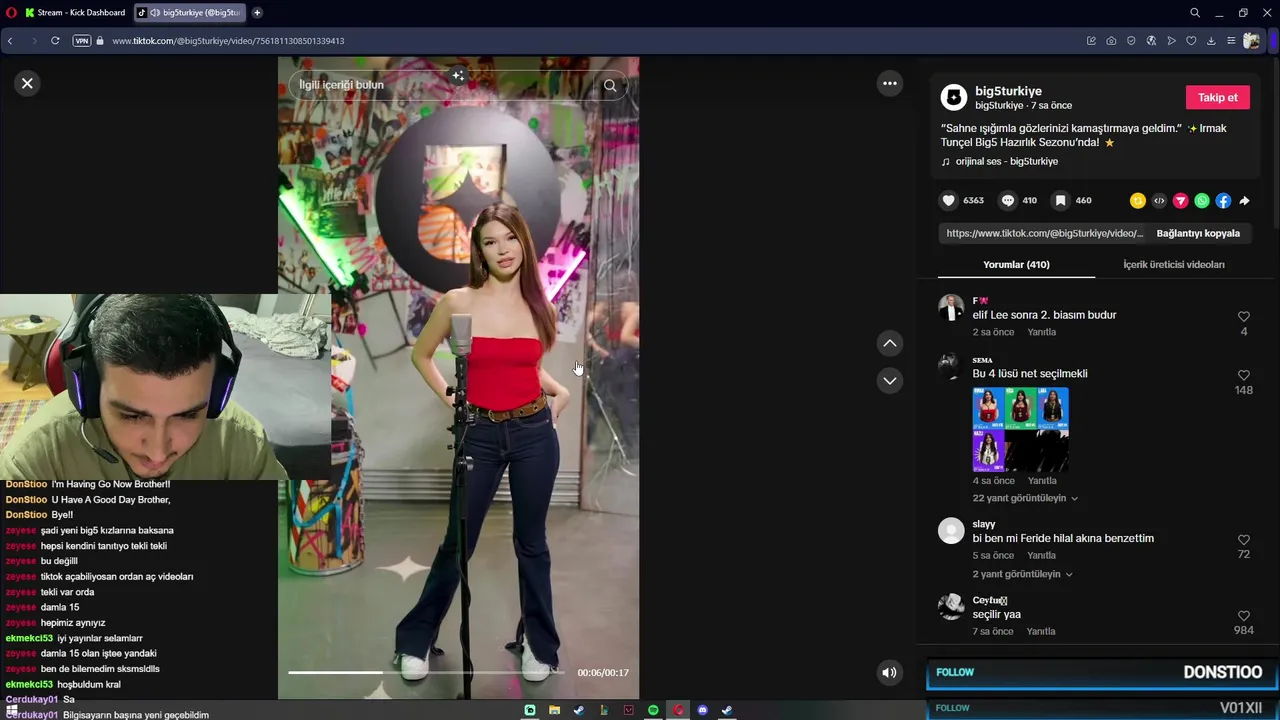1280x720 pixels.
Task: Expand 22 yanıt görüntüleyin replies
Action: (1025, 498)
